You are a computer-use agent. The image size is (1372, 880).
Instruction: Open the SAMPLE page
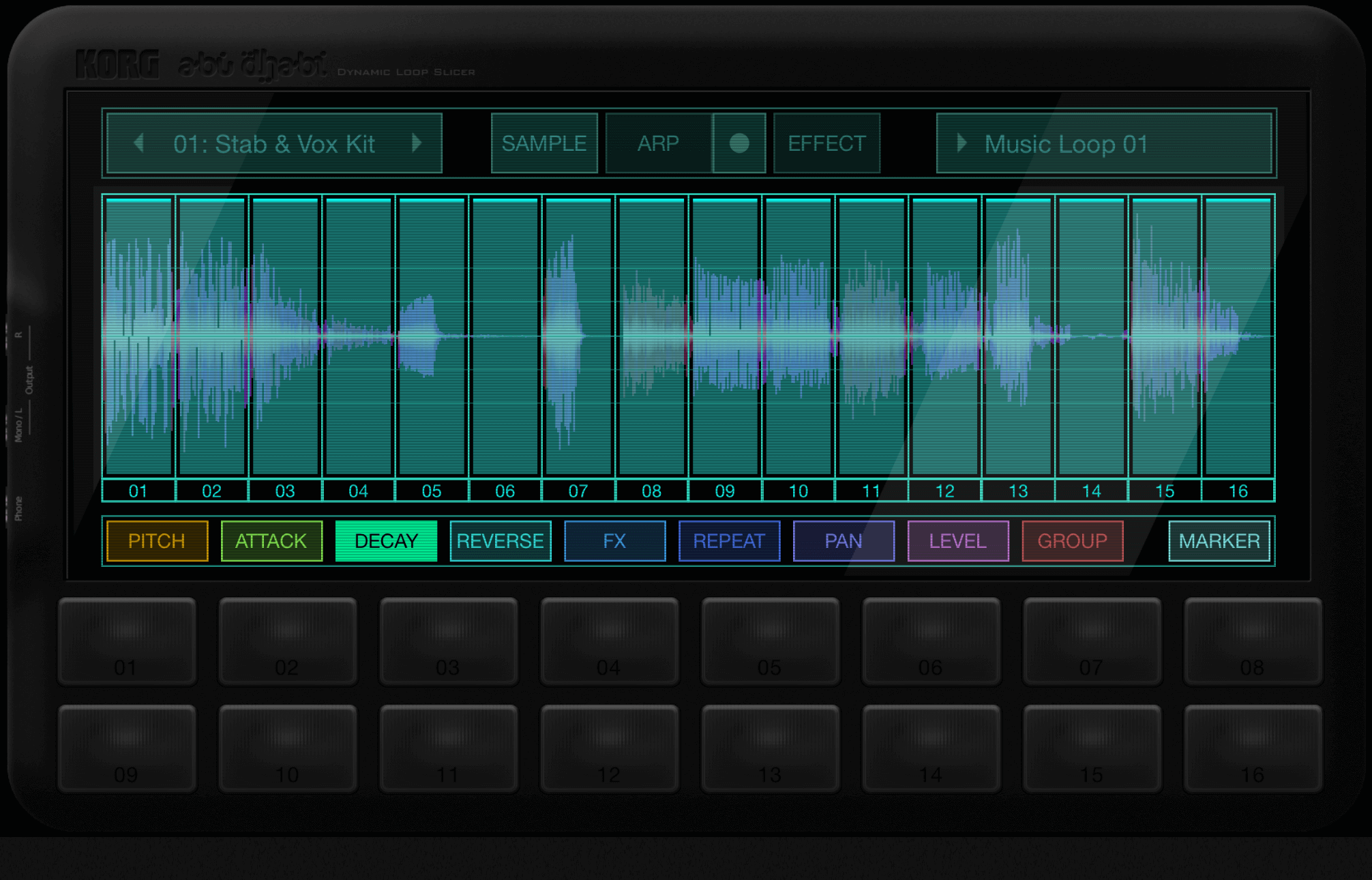[544, 143]
